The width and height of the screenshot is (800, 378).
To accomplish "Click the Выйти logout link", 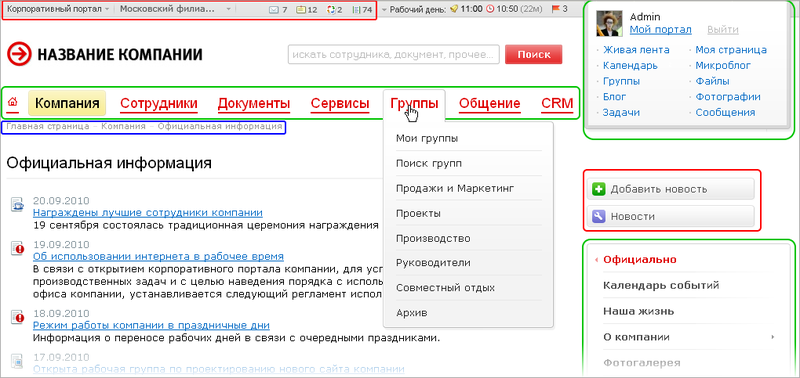I will [722, 30].
